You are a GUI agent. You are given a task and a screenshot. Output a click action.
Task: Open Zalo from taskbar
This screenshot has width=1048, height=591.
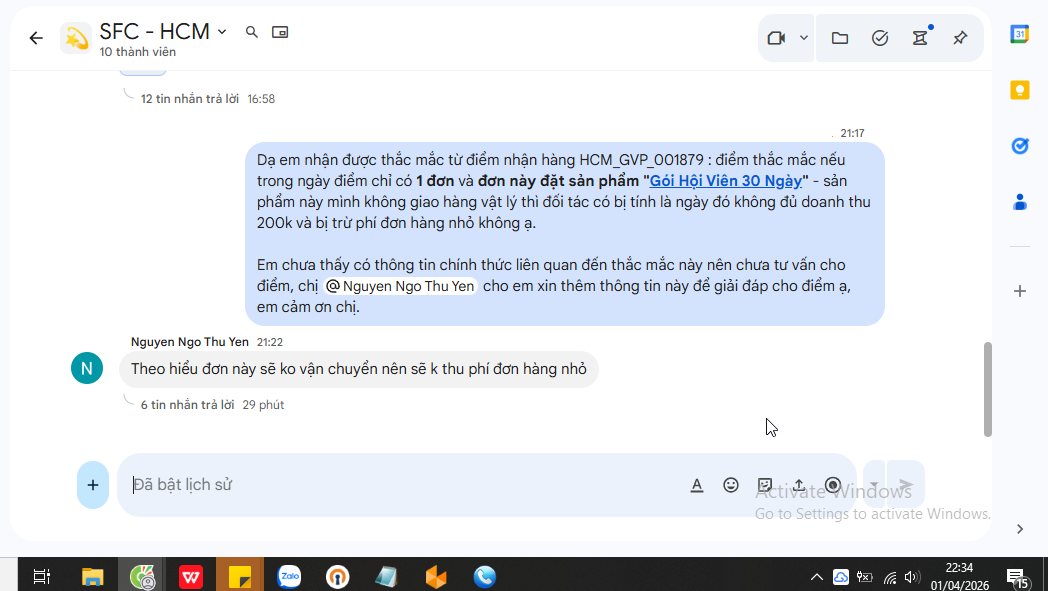point(289,576)
